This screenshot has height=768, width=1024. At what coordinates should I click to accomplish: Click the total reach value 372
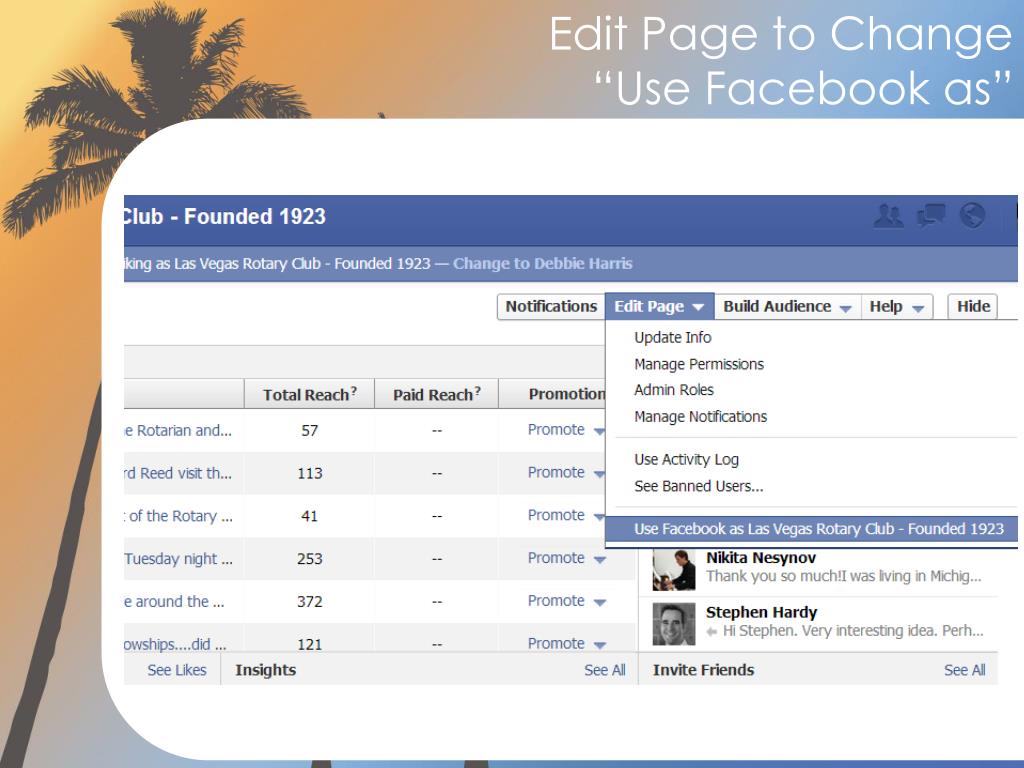[310, 601]
